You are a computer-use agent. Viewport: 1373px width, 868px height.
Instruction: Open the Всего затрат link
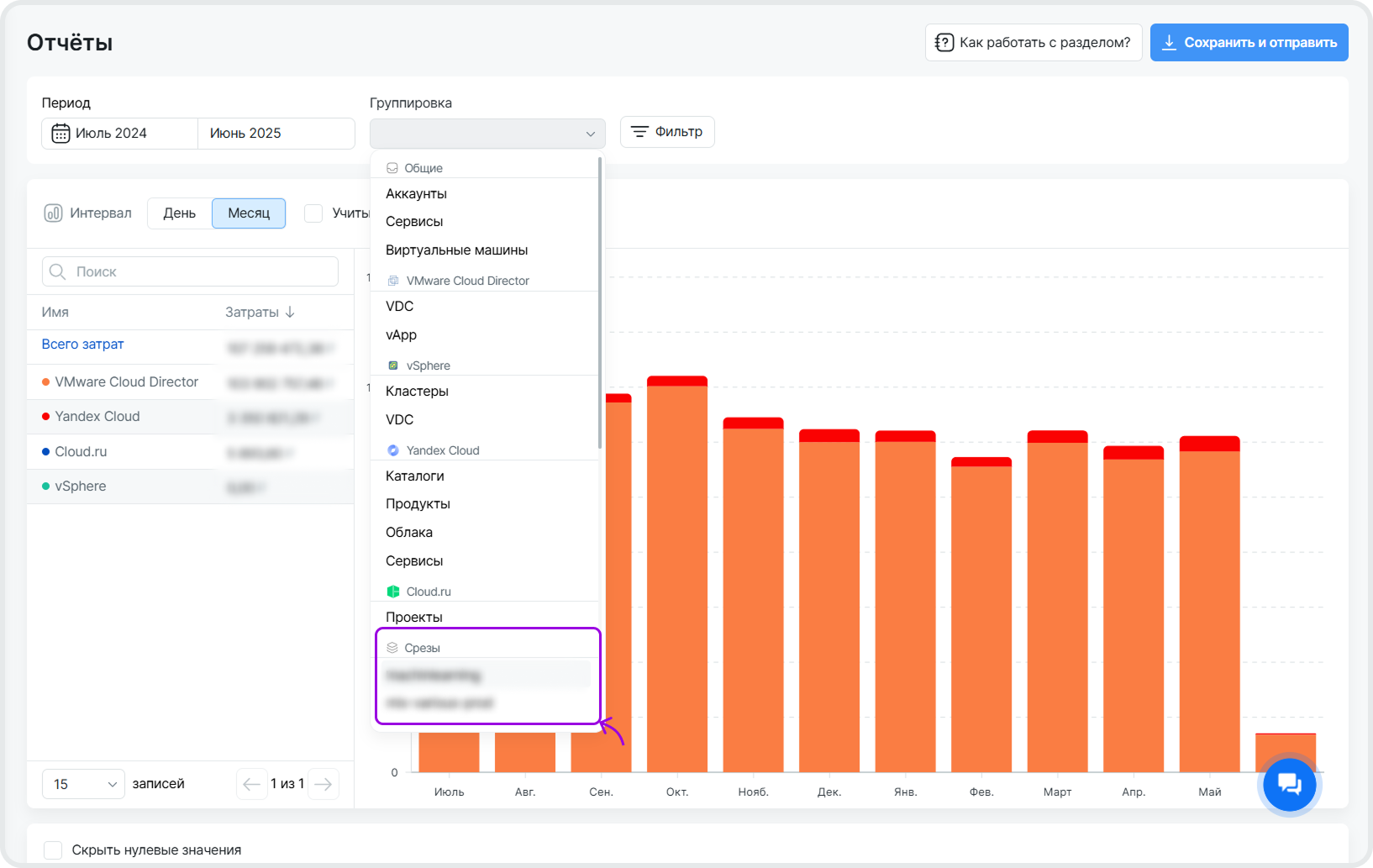[82, 344]
